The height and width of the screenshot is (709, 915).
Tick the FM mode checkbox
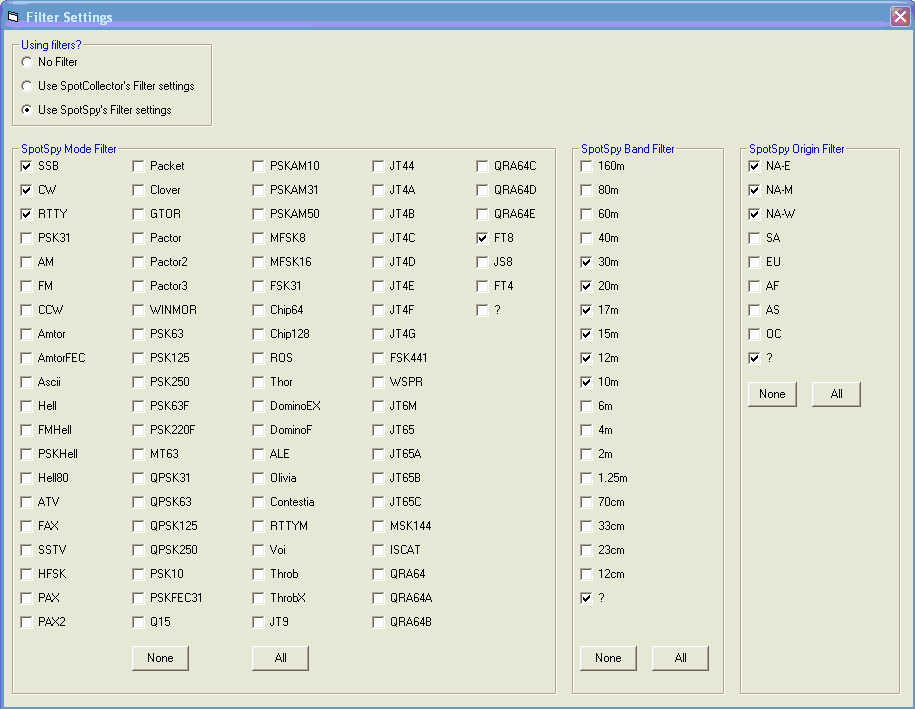(x=26, y=286)
